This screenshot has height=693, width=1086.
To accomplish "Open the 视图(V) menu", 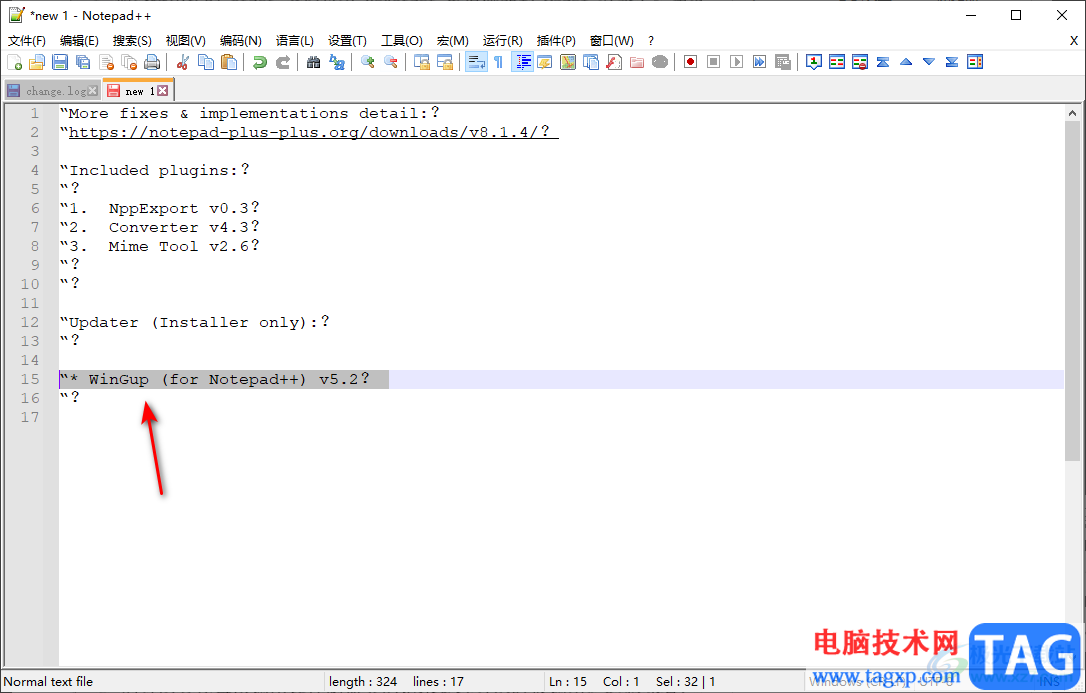I will tap(186, 41).
